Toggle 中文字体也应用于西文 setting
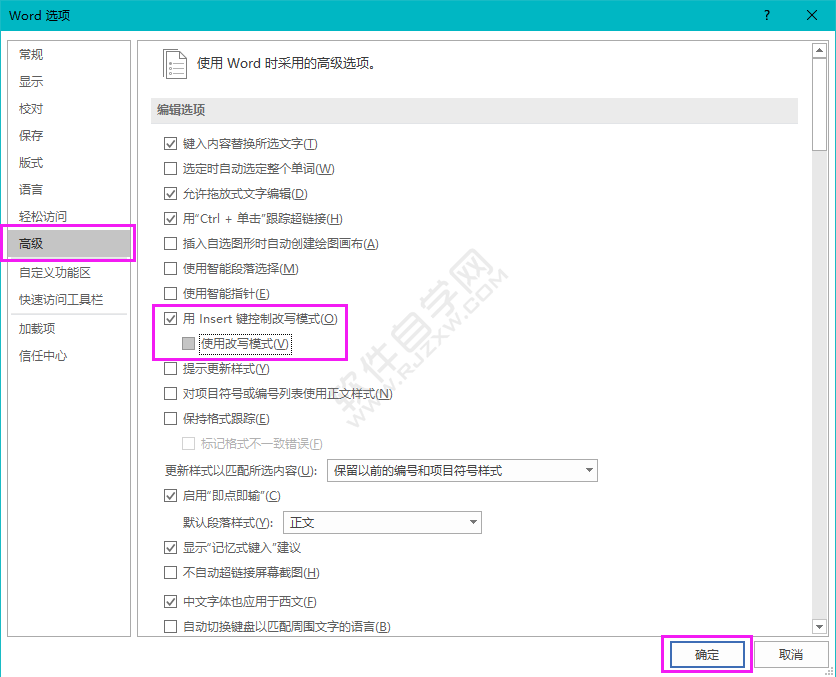The height and width of the screenshot is (677, 836). point(171,602)
